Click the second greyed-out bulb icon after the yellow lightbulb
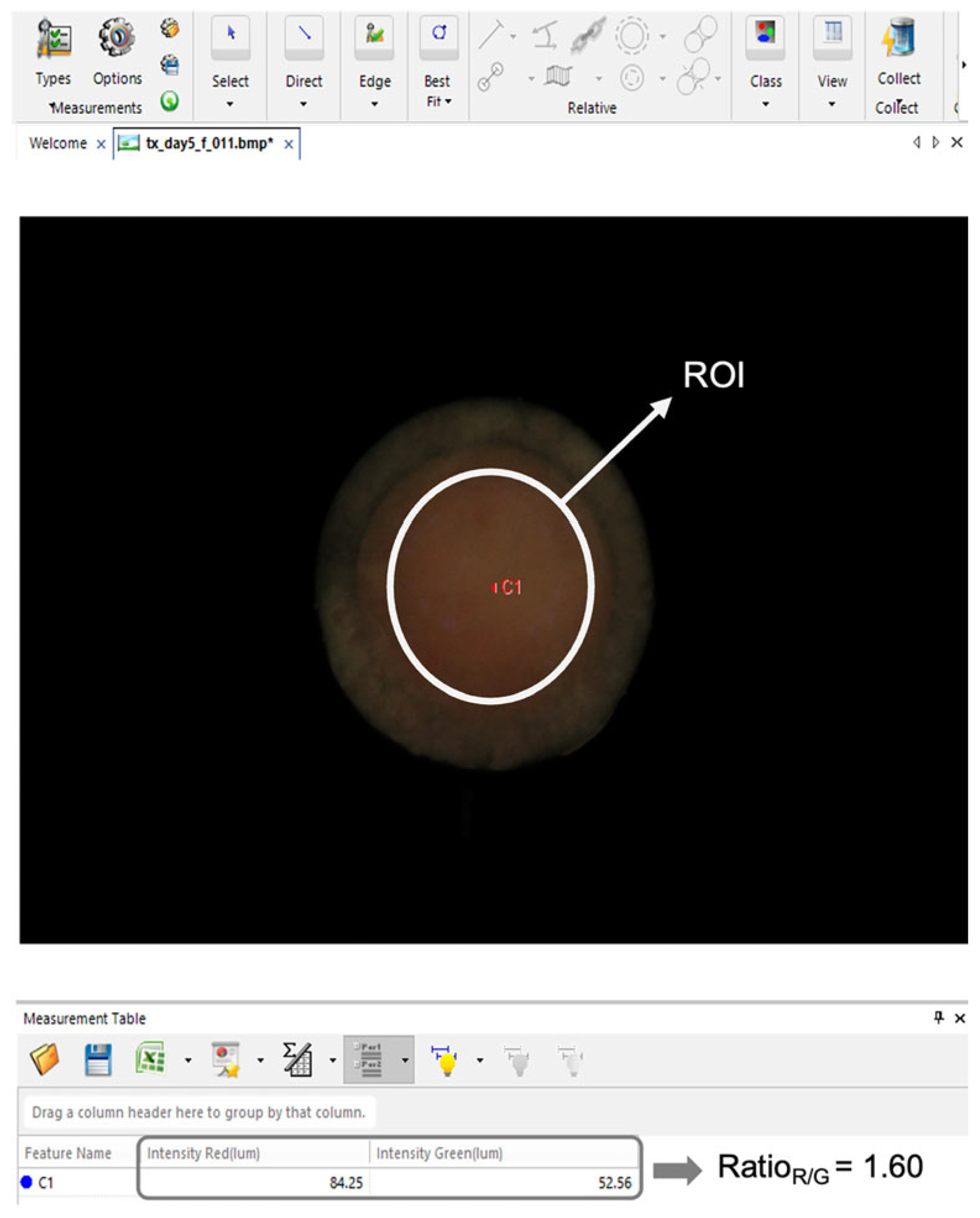 (571, 1061)
